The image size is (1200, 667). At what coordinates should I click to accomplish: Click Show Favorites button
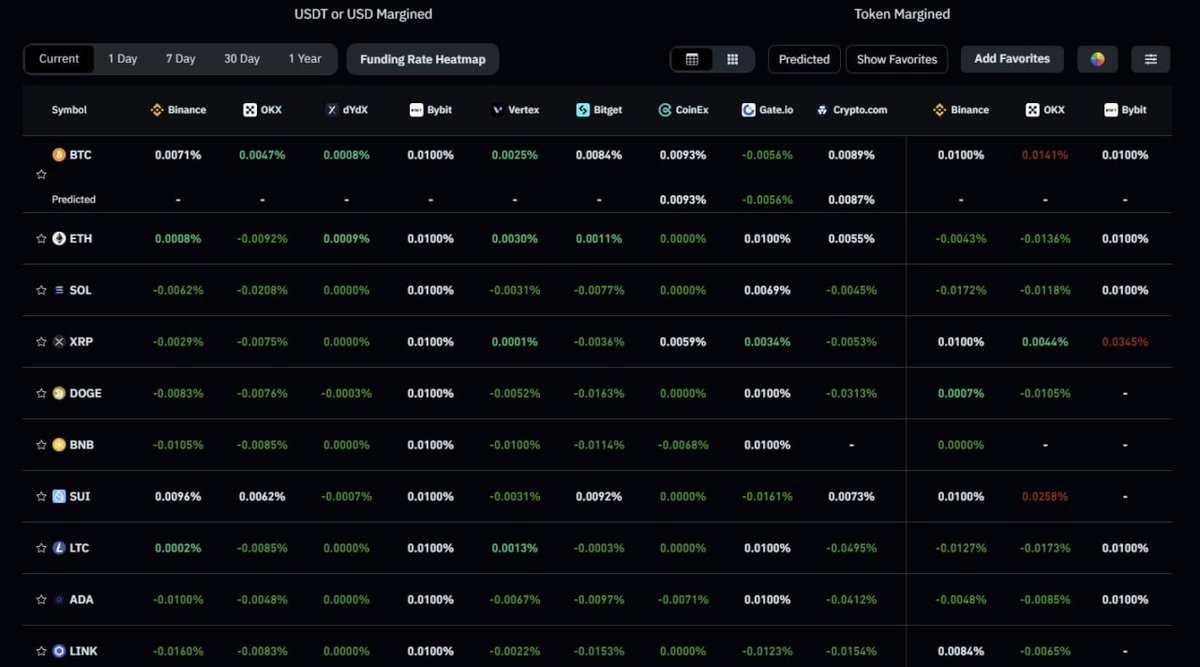pos(897,59)
